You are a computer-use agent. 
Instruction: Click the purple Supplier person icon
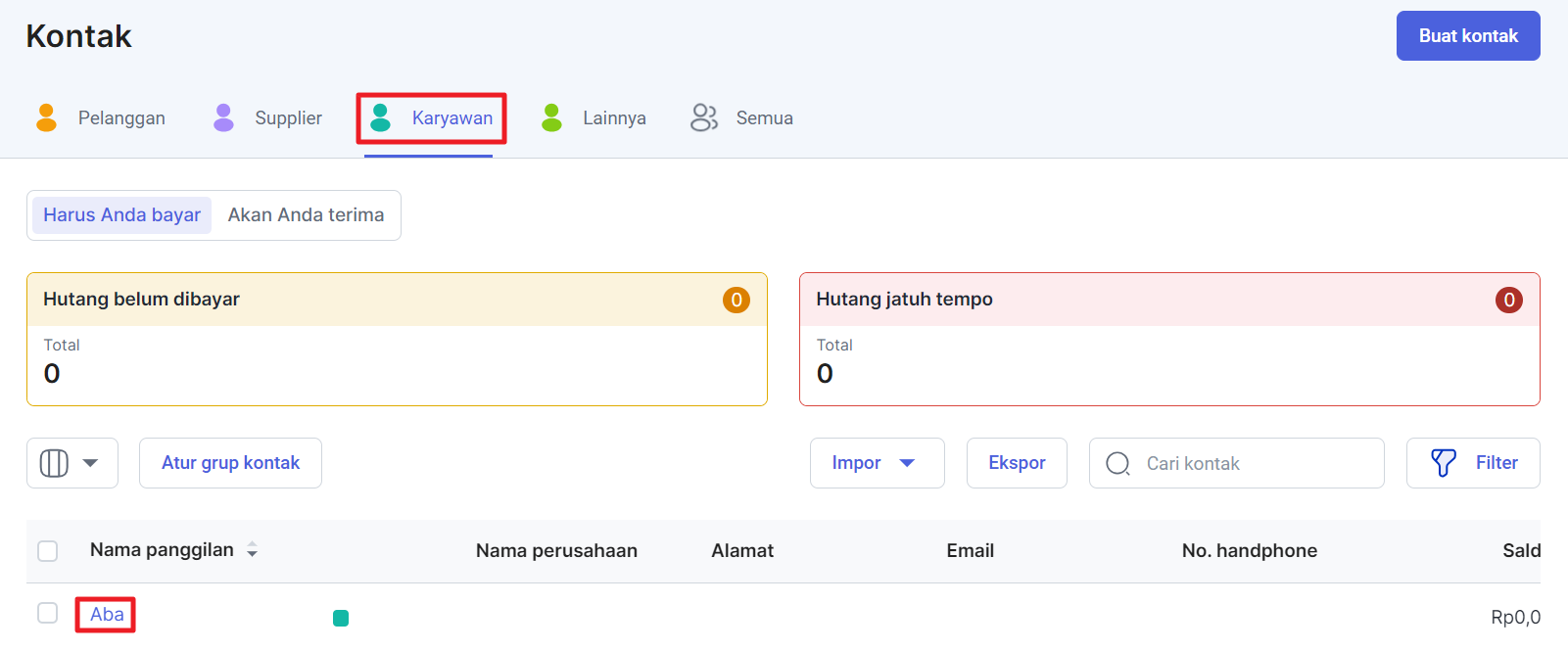pos(223,117)
